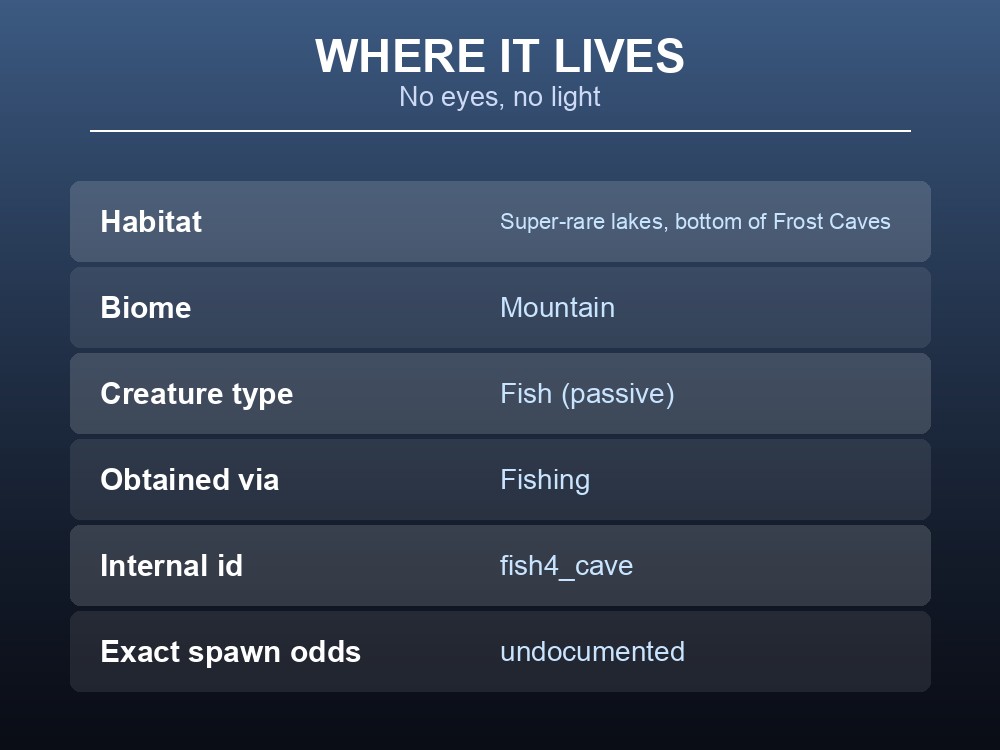1000x750 pixels.
Task: Click the Mountain biome value
Action: (557, 307)
